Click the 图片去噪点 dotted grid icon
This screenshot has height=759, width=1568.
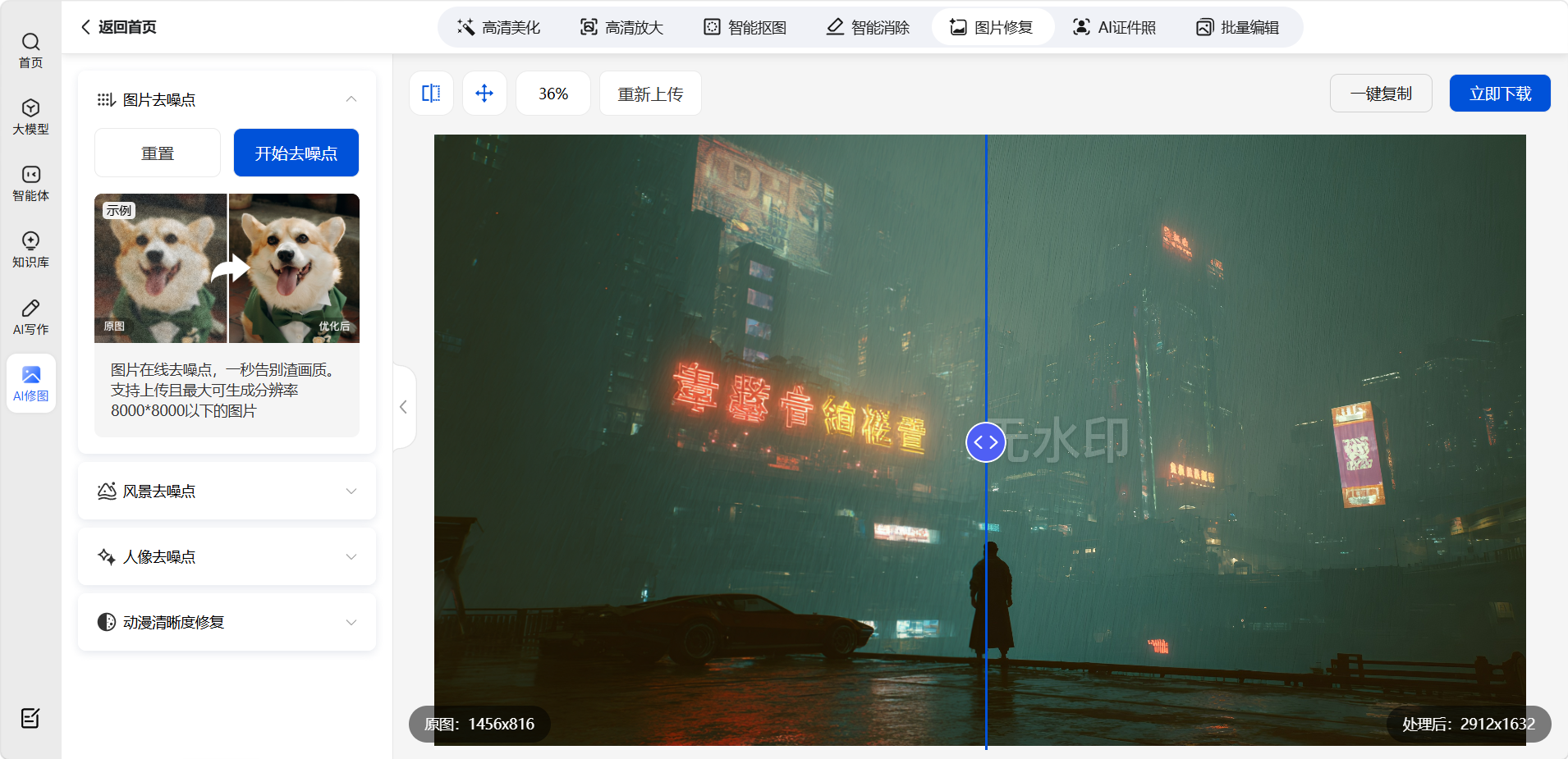coord(106,99)
